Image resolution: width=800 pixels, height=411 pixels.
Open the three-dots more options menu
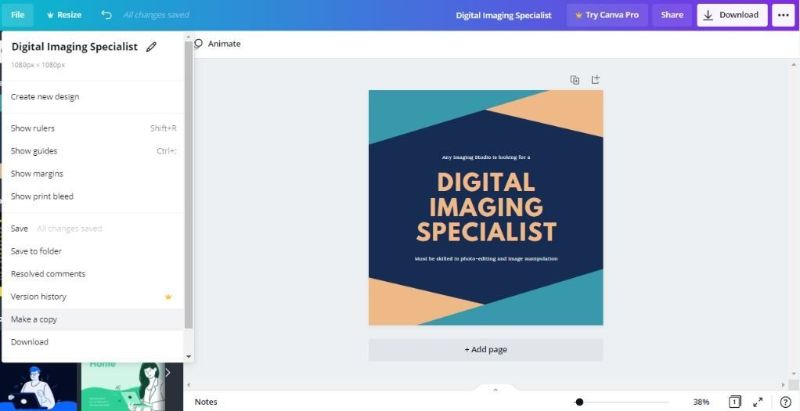[783, 15]
